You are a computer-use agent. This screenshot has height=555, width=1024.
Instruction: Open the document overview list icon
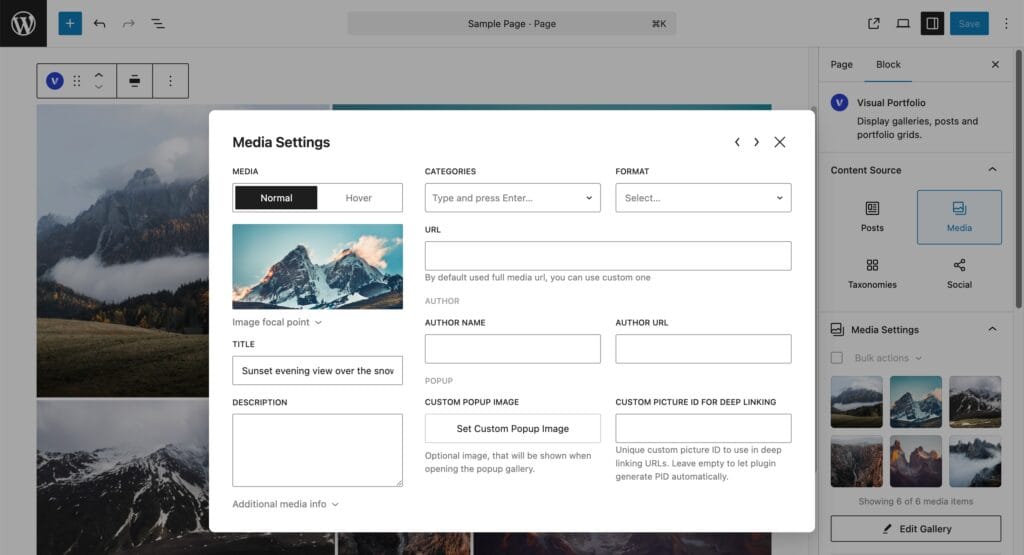click(158, 24)
